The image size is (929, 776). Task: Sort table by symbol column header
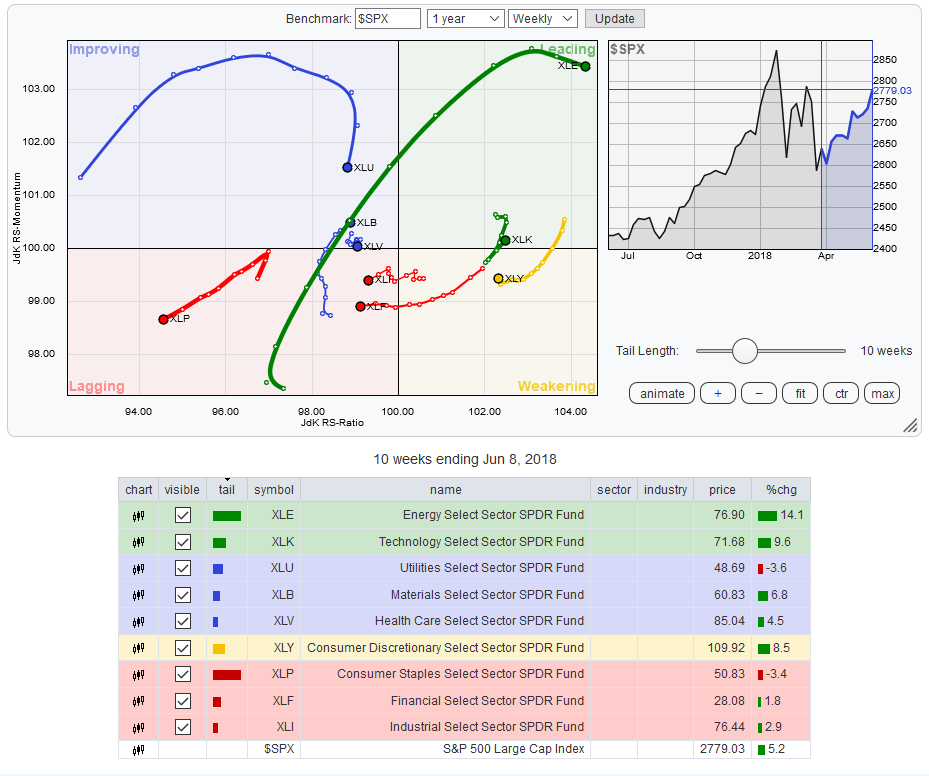[x=274, y=490]
